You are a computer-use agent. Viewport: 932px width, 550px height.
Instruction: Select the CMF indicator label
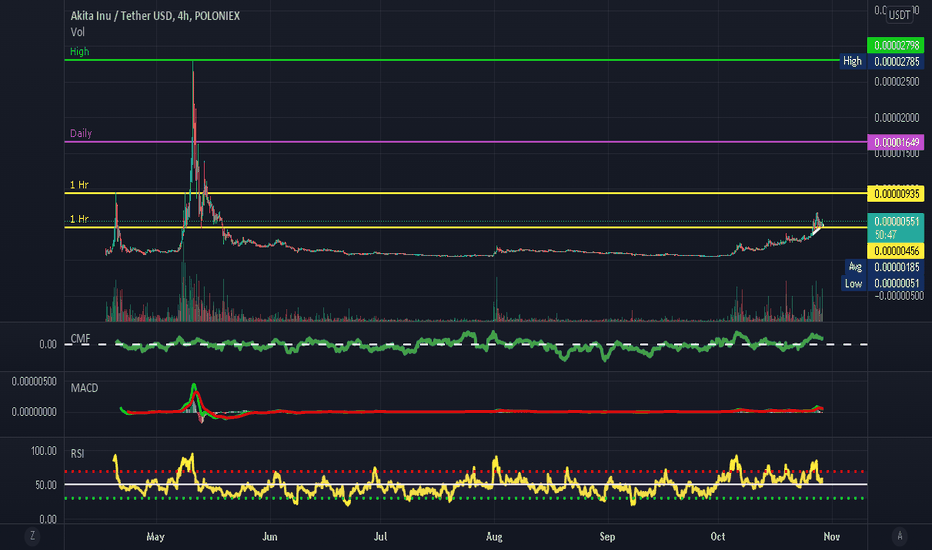click(80, 339)
